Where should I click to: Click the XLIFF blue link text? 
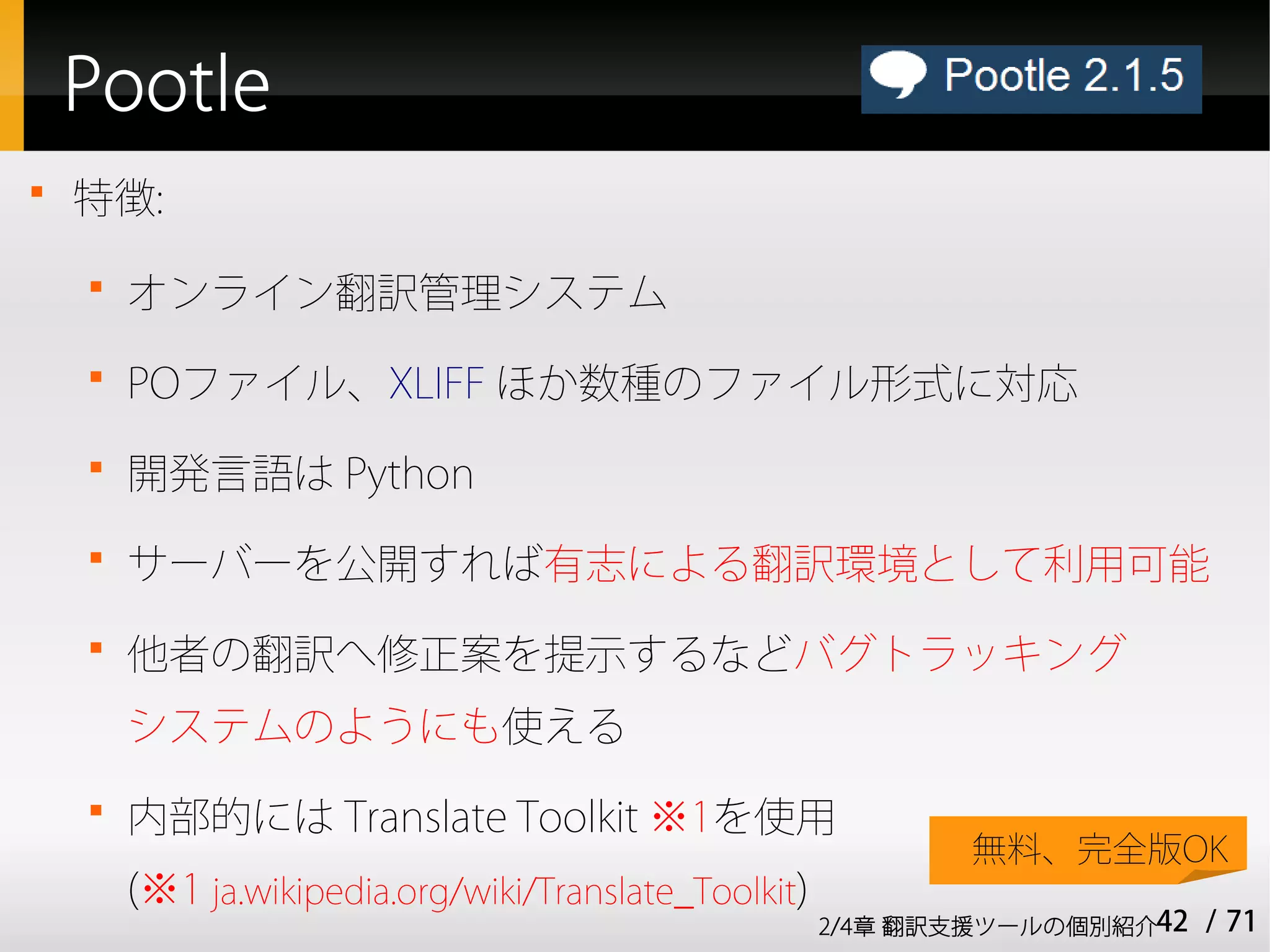click(437, 383)
